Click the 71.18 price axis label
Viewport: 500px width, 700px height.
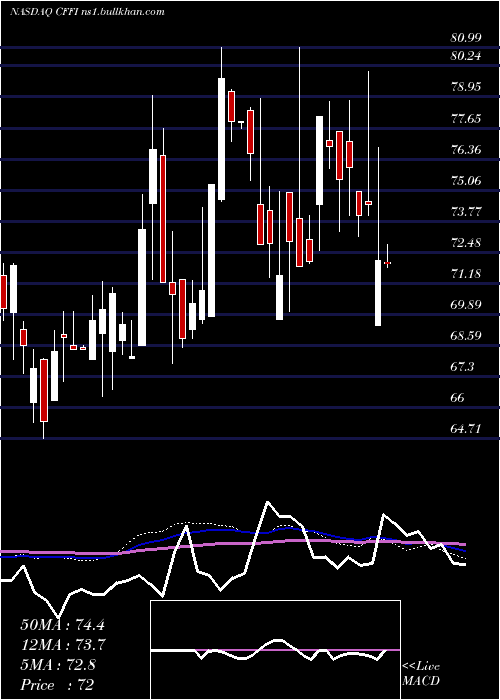[x=466, y=274]
